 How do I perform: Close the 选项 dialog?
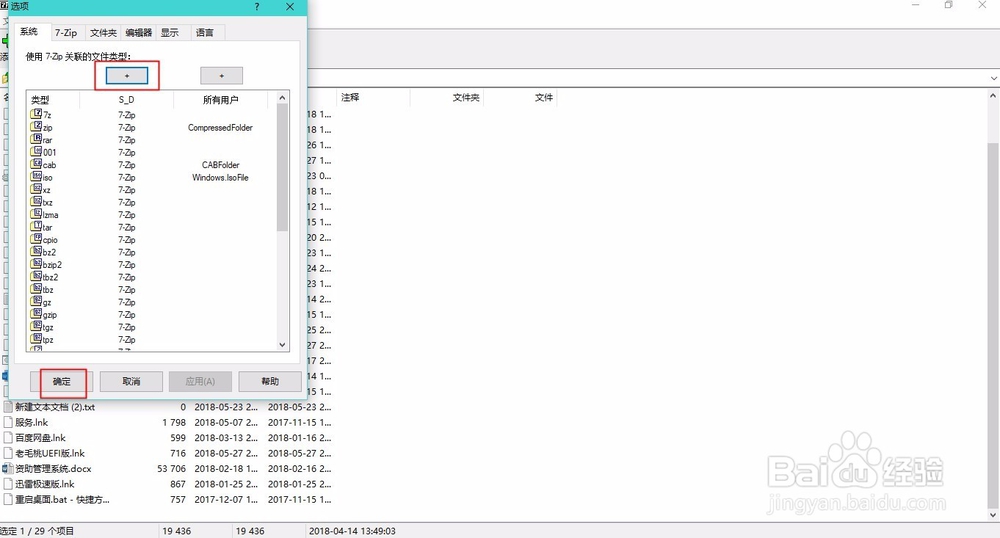click(290, 6)
